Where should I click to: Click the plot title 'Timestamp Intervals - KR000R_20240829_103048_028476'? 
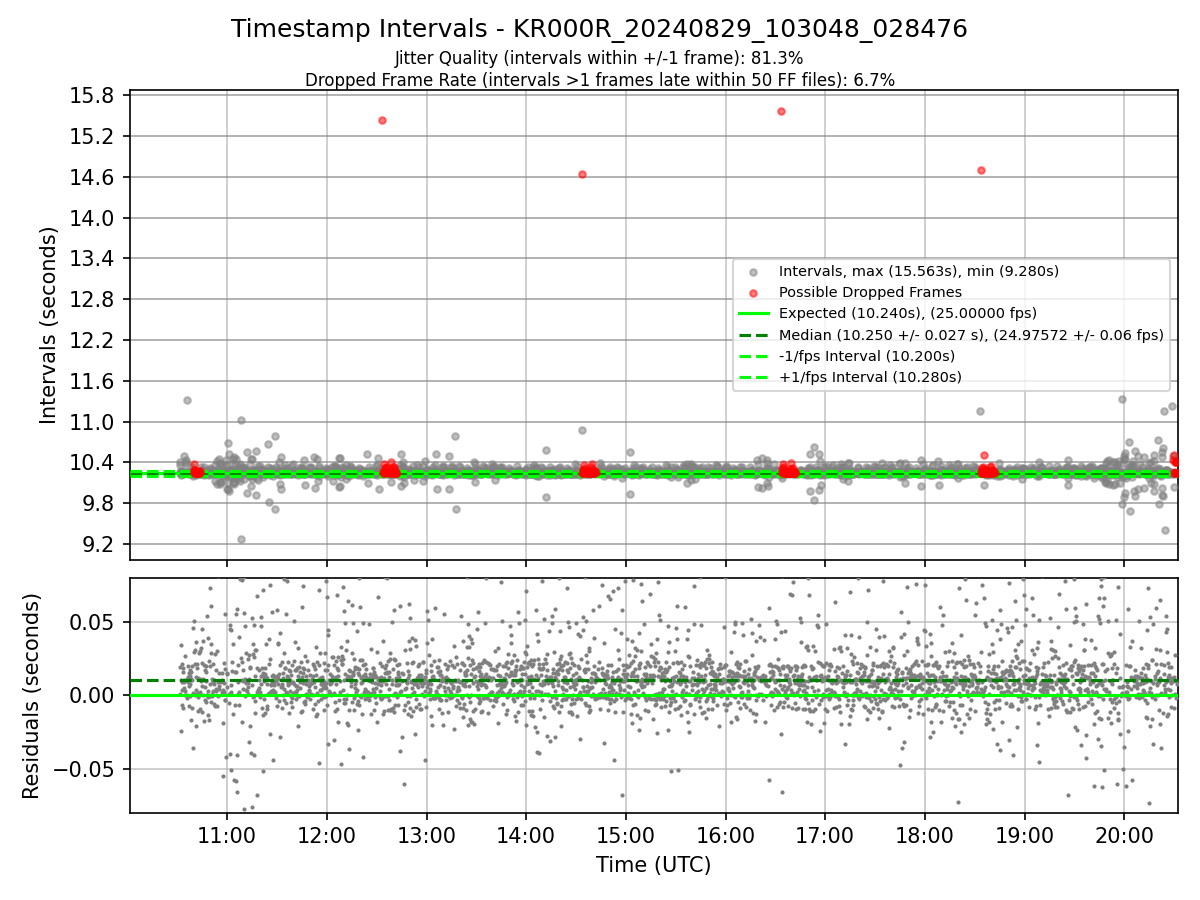pos(599,29)
